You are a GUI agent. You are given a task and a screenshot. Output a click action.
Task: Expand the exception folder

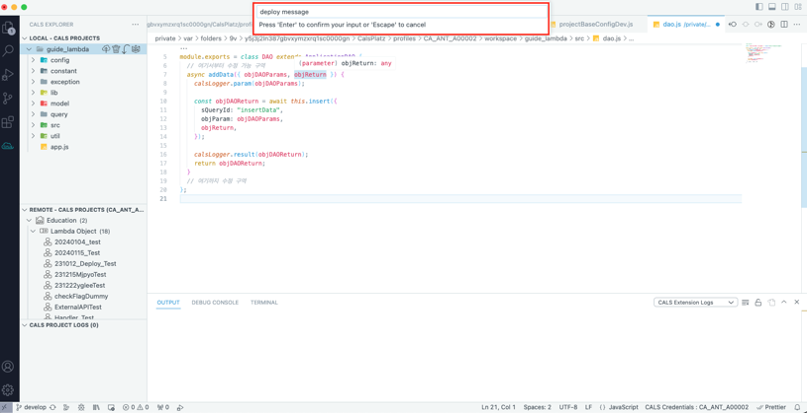pyautogui.click(x=33, y=81)
